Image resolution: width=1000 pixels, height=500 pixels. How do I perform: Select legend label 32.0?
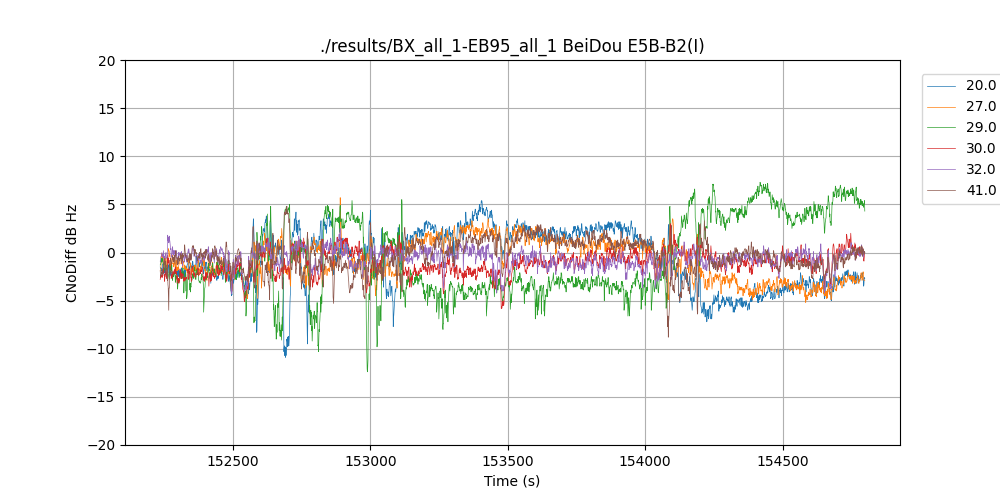pyautogui.click(x=980, y=170)
